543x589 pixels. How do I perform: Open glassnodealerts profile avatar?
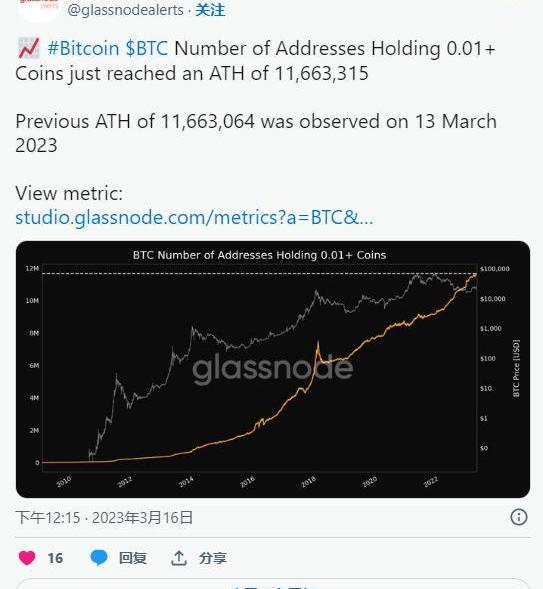pyautogui.click(x=38, y=9)
